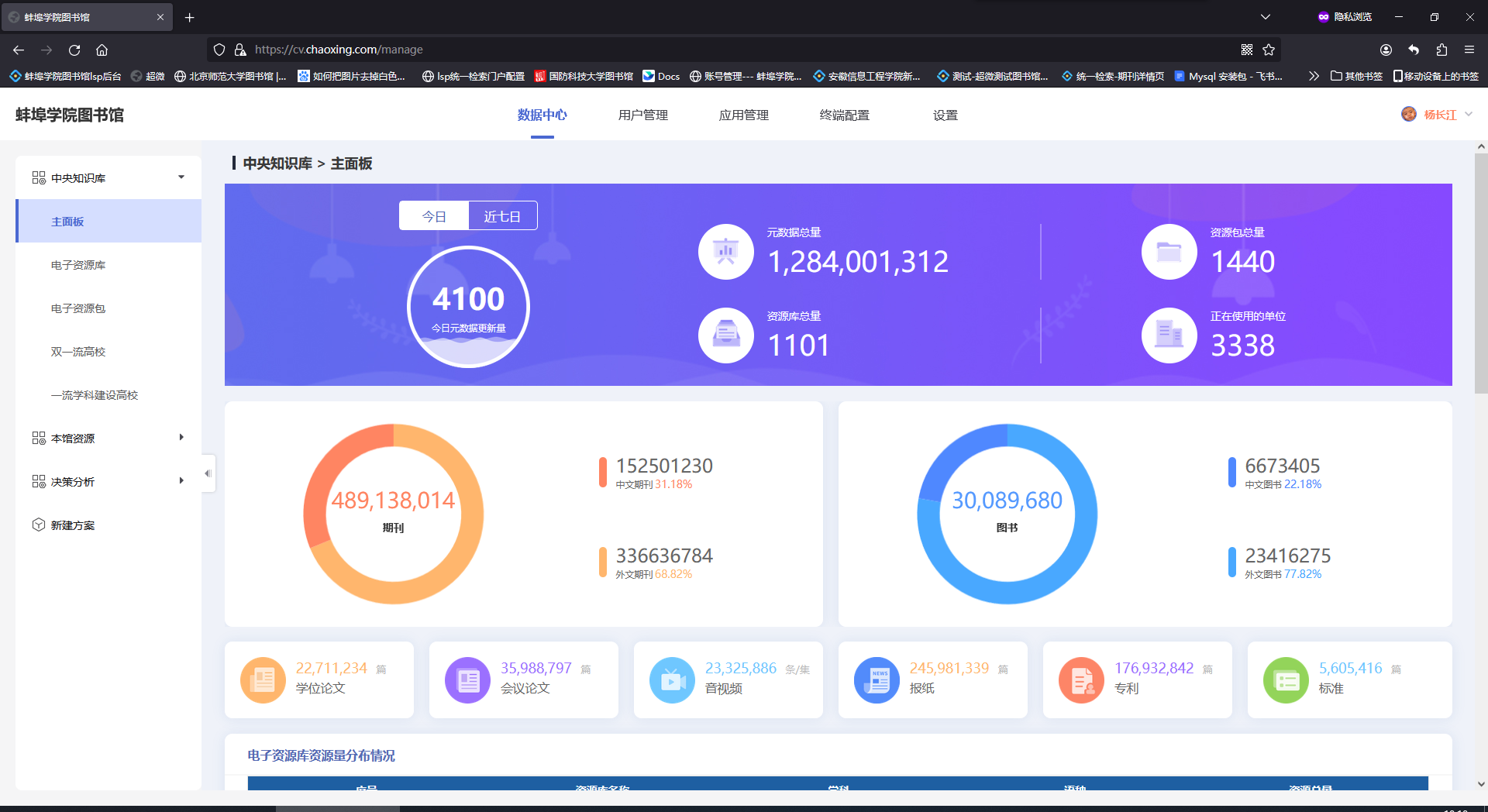The width and height of the screenshot is (1488, 812).
Task: Bookmark this page with the star icon
Action: click(1269, 50)
